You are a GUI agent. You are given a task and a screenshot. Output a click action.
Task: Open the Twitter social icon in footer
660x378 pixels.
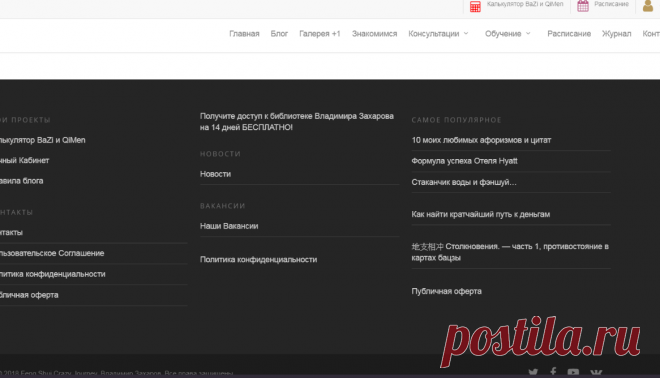point(533,373)
